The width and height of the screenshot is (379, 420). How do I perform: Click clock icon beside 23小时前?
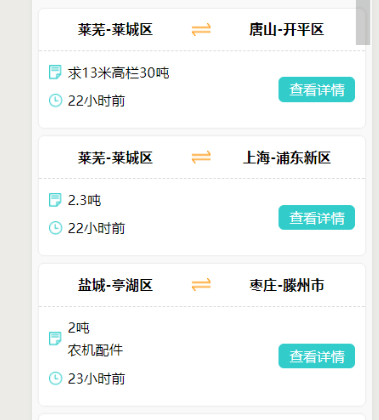pos(55,378)
